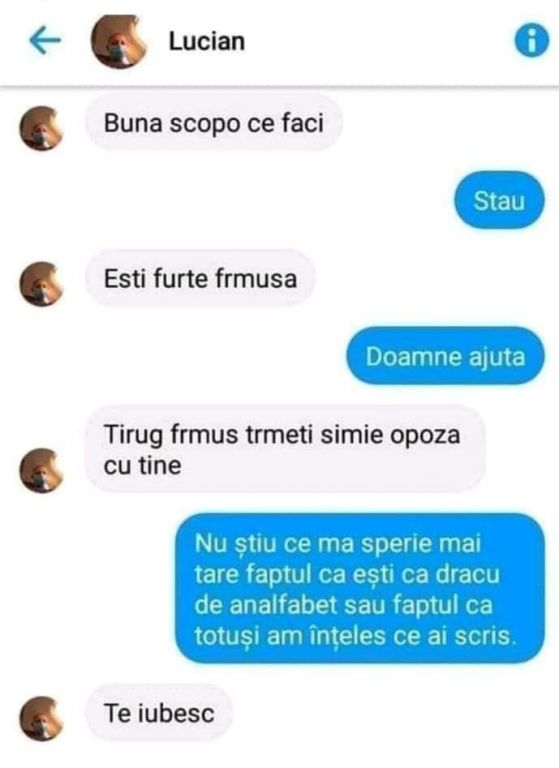
Task: Tap avatar beside 'Te iubesc'
Action: (x=41, y=719)
